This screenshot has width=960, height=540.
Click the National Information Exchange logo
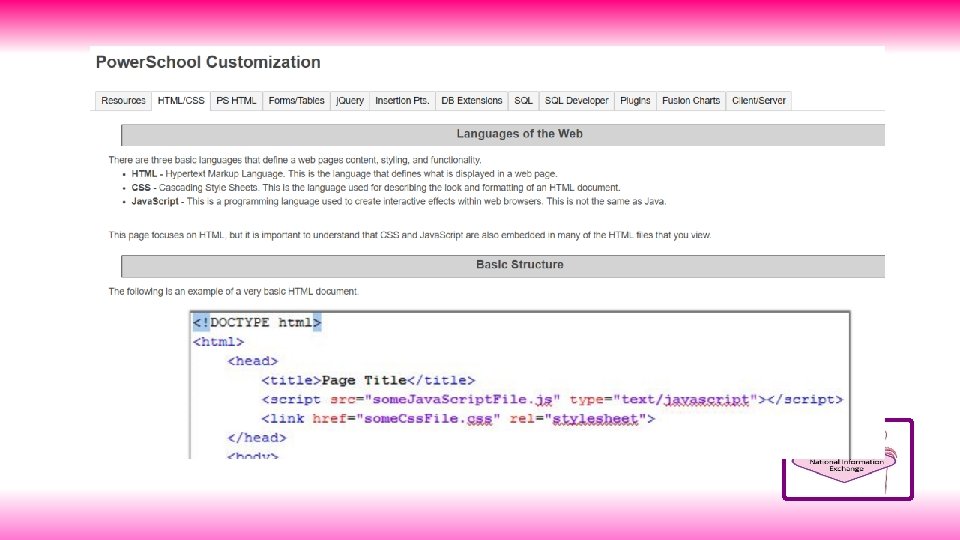click(848, 459)
